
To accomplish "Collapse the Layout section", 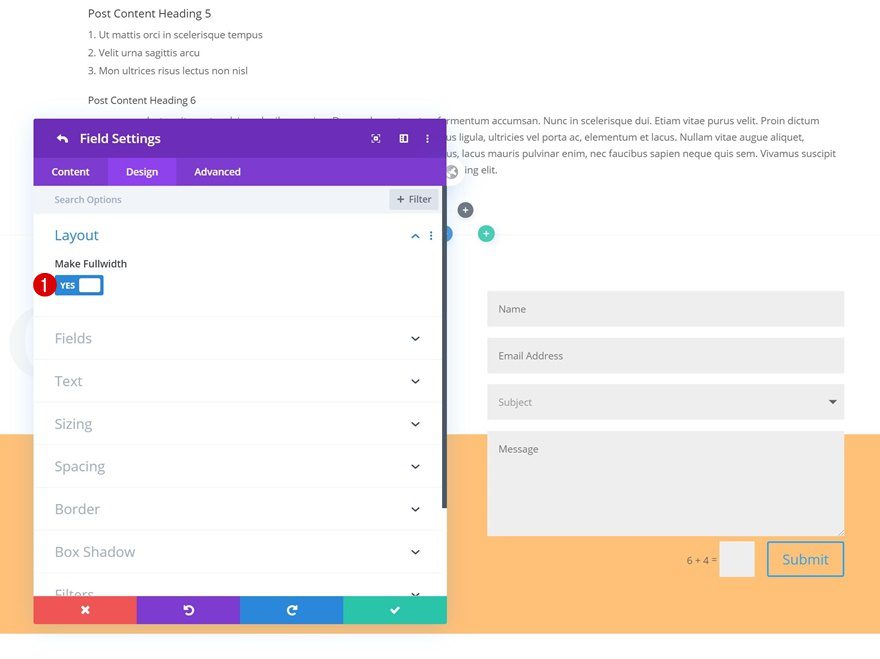I will (x=414, y=235).
